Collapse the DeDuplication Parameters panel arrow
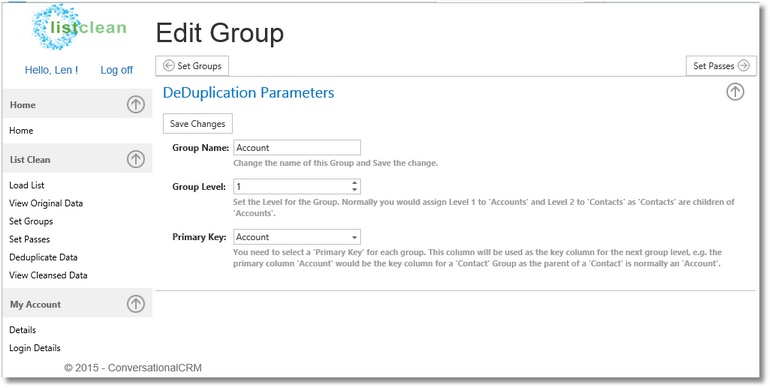Screen dimensions: 770x388 pyautogui.click(x=735, y=92)
